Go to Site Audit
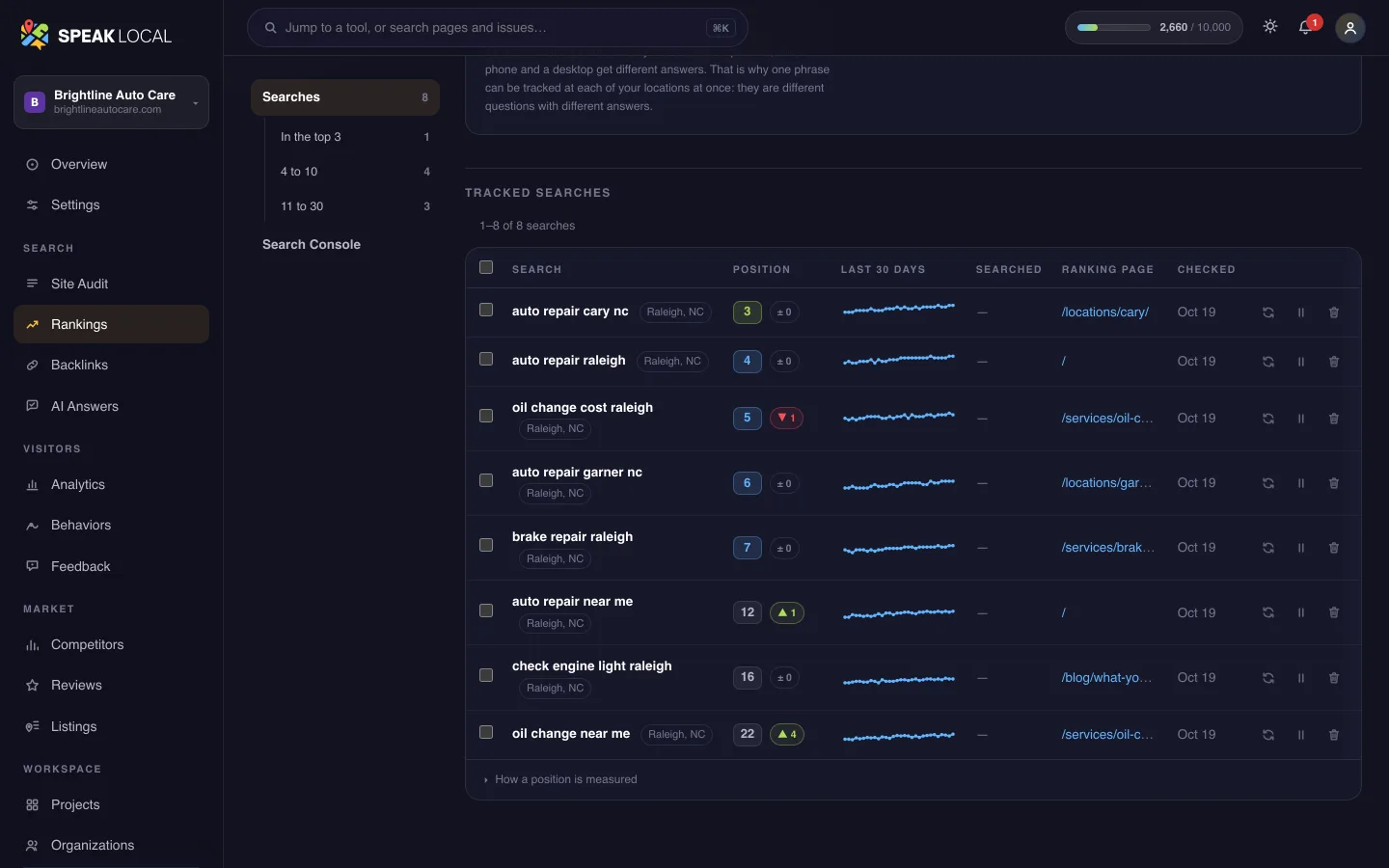This screenshot has height=868, width=1389. (111, 284)
